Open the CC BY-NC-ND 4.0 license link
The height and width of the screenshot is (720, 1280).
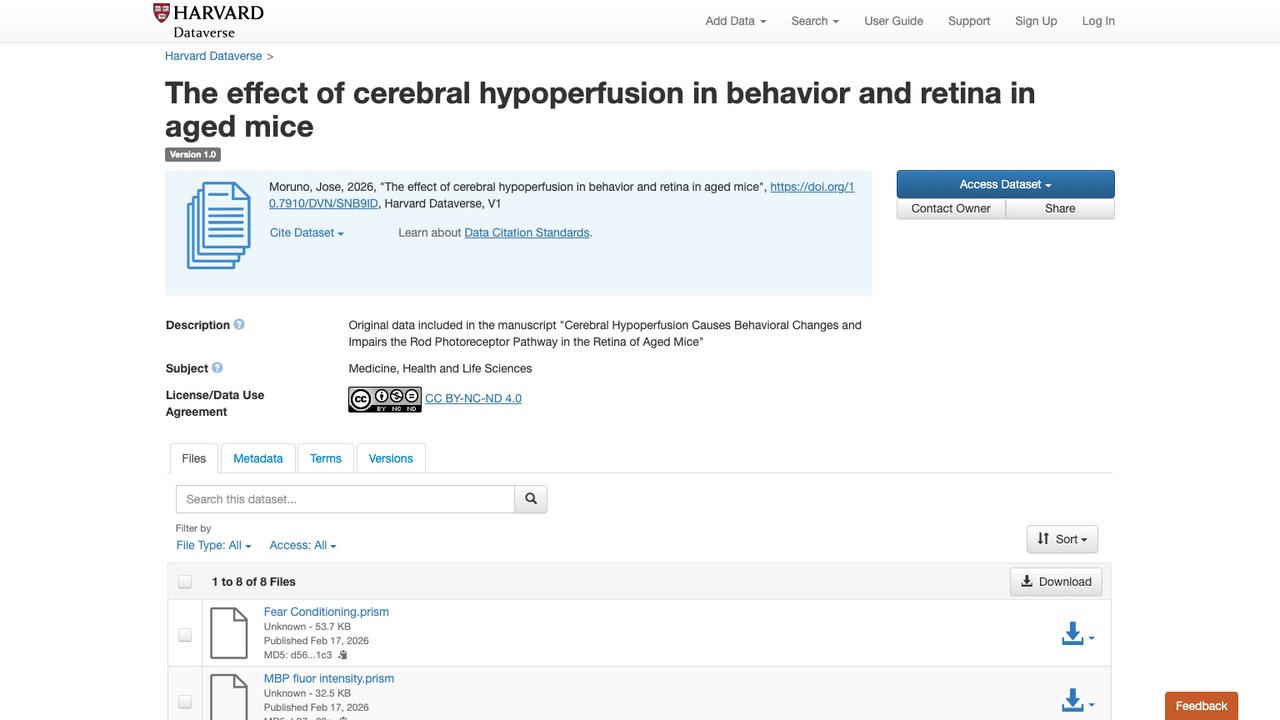tap(473, 398)
